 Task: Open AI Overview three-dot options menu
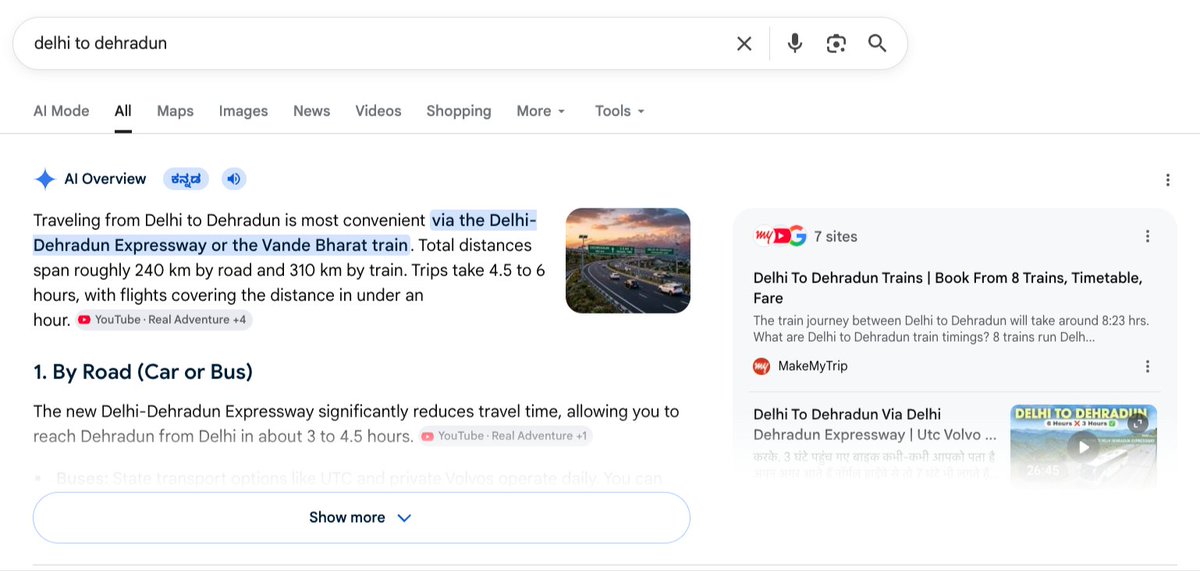[x=1167, y=180]
